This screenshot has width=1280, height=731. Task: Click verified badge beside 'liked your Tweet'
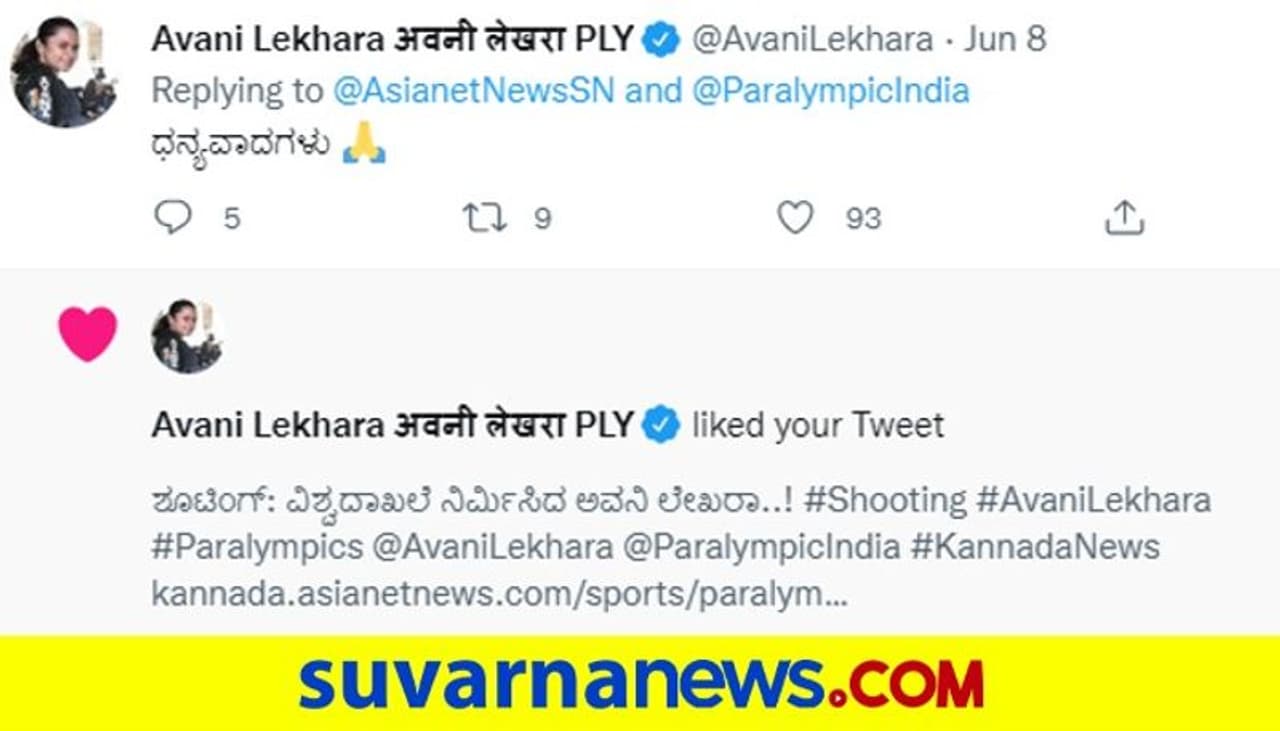[x=661, y=425]
